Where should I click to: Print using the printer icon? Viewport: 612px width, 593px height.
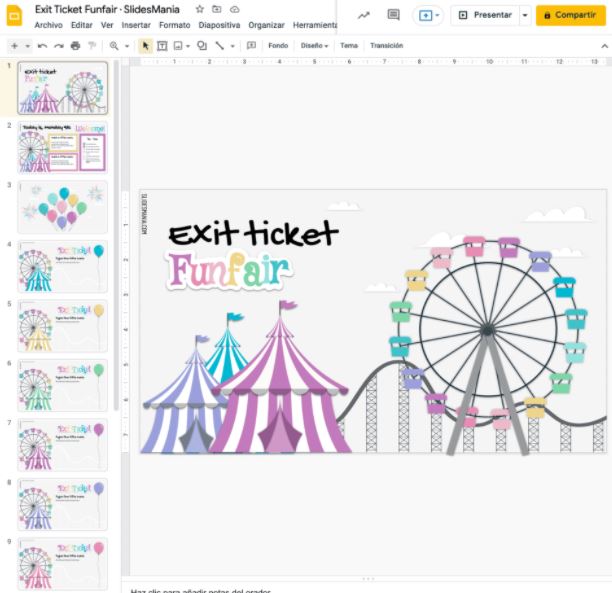75,46
